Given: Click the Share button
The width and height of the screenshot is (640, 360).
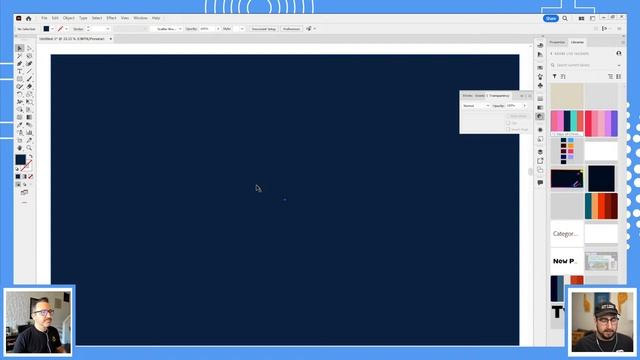Looking at the screenshot, I should pyautogui.click(x=551, y=18).
